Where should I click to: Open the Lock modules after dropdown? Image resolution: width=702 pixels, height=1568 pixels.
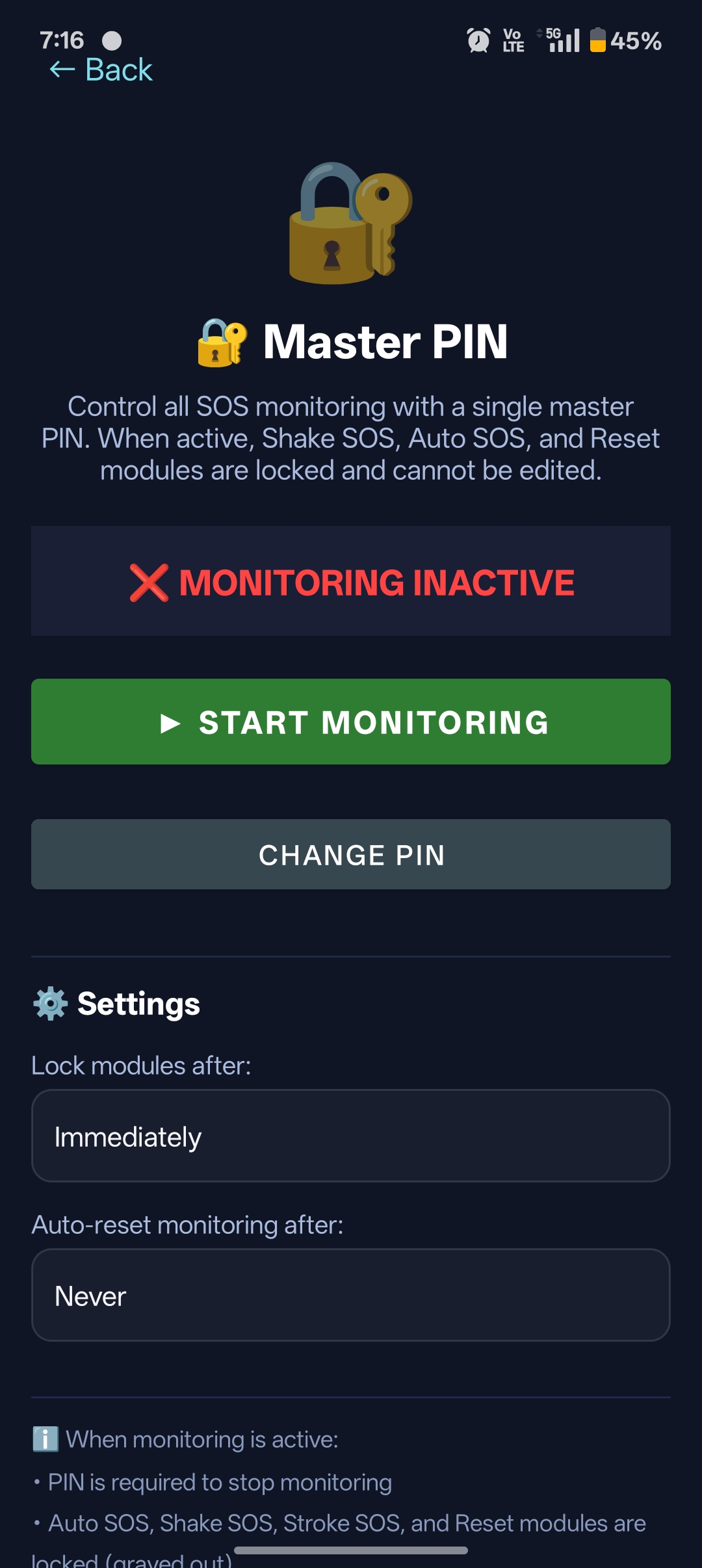(350, 1136)
